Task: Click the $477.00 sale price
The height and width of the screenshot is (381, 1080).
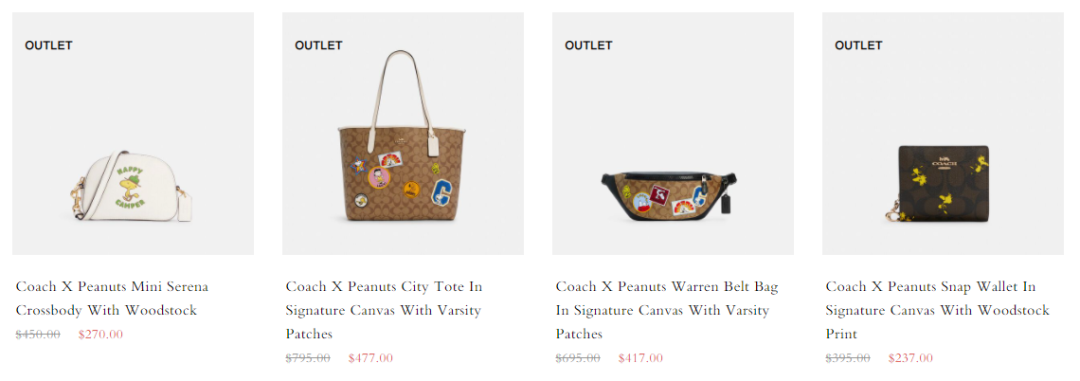Action: tap(371, 358)
